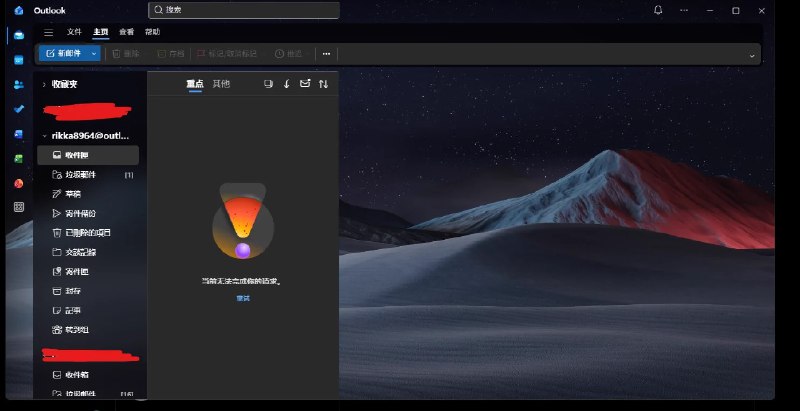Toggle the hamburger navigation pane button
The image size is (800, 411).
tap(48, 33)
